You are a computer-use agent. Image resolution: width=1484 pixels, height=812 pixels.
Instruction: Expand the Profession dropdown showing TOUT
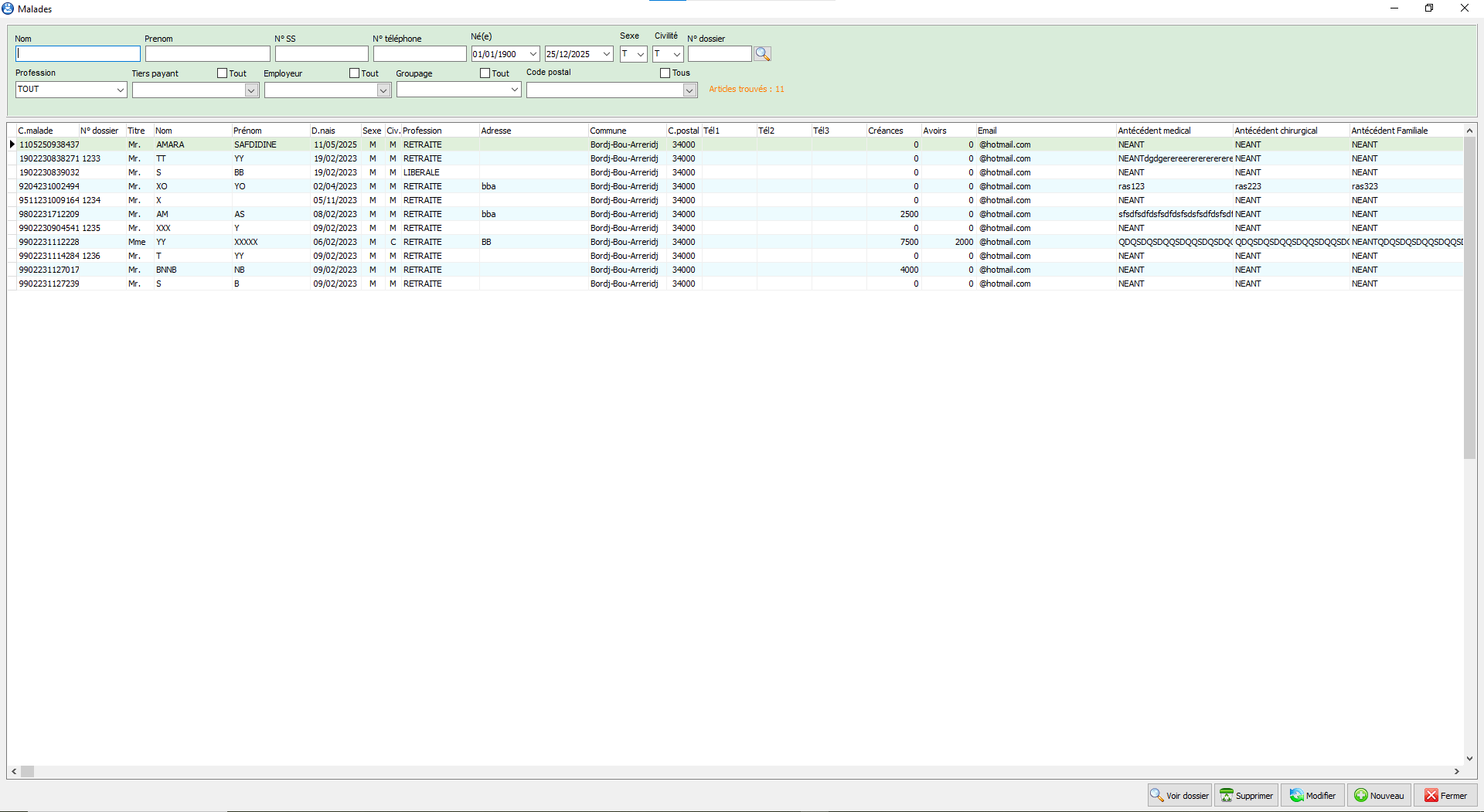[120, 90]
